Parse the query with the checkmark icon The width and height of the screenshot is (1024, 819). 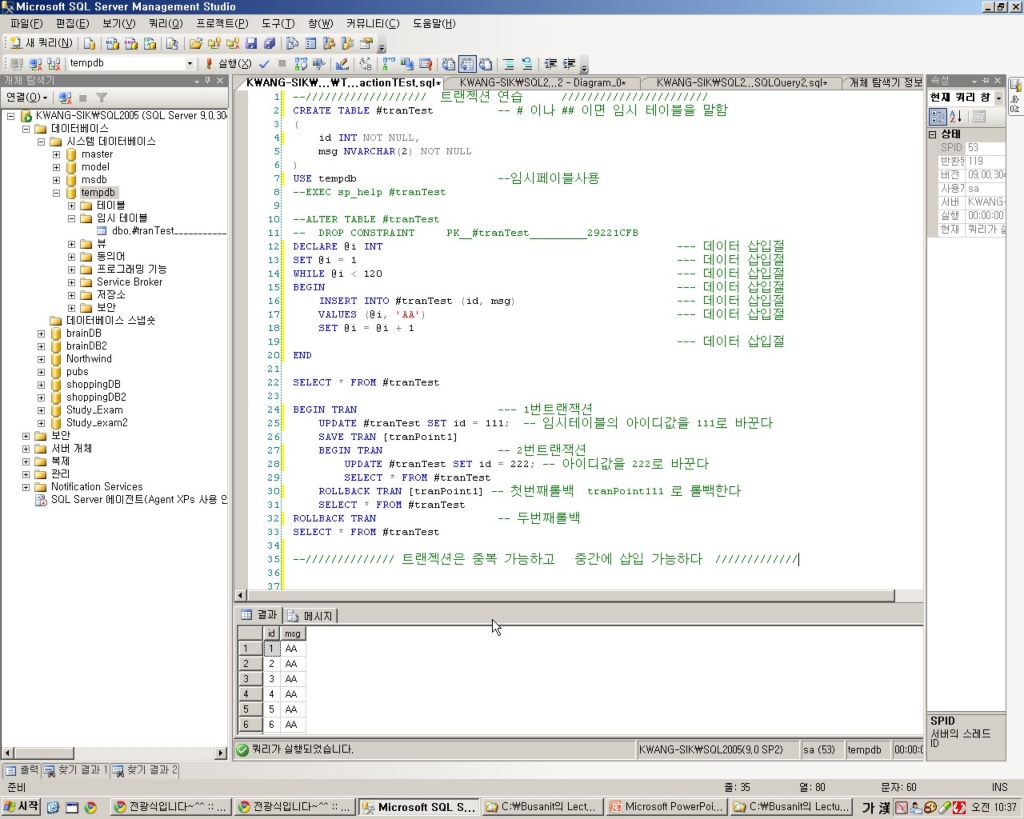click(x=264, y=63)
